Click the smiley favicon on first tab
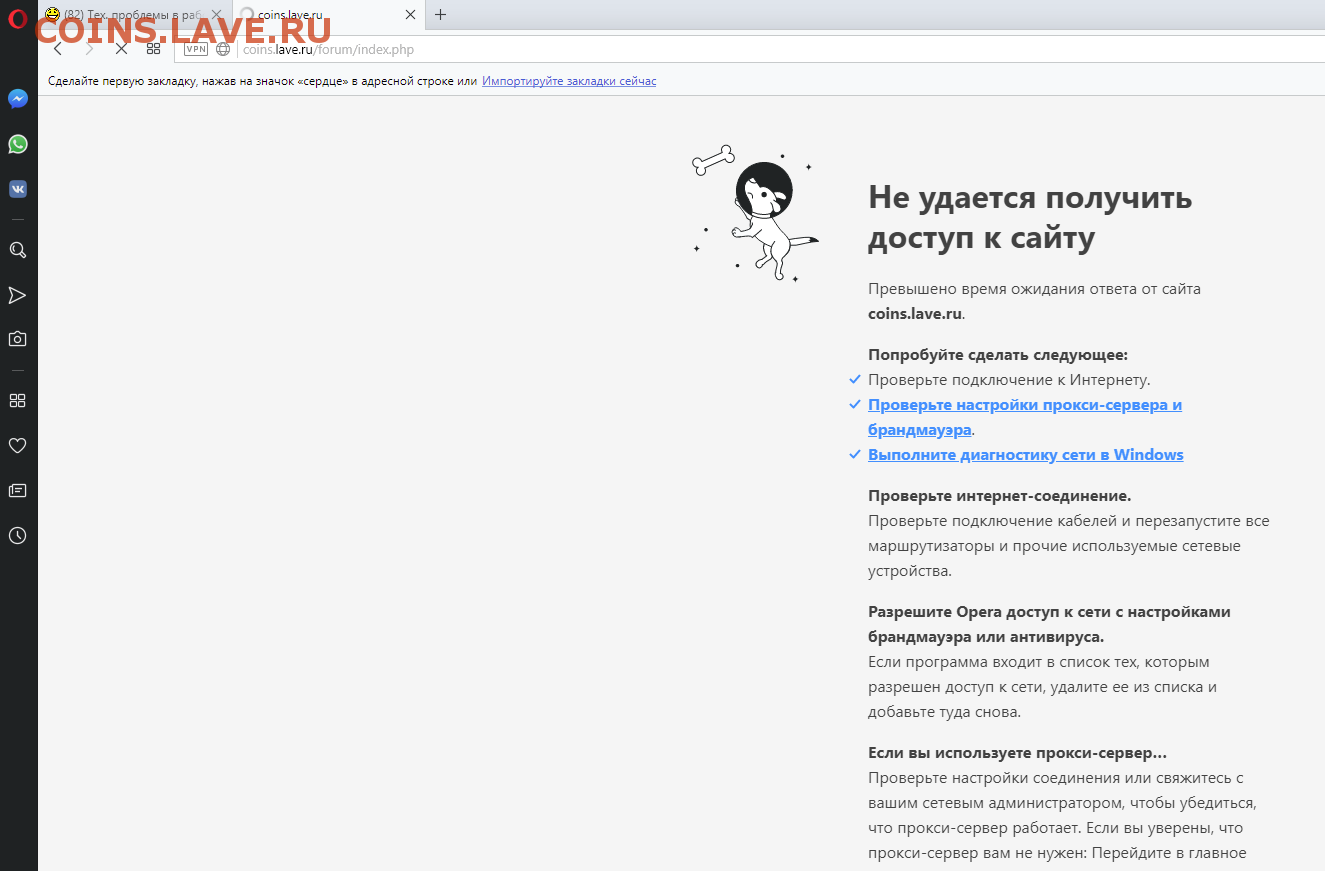The image size is (1325, 871). 52,14
